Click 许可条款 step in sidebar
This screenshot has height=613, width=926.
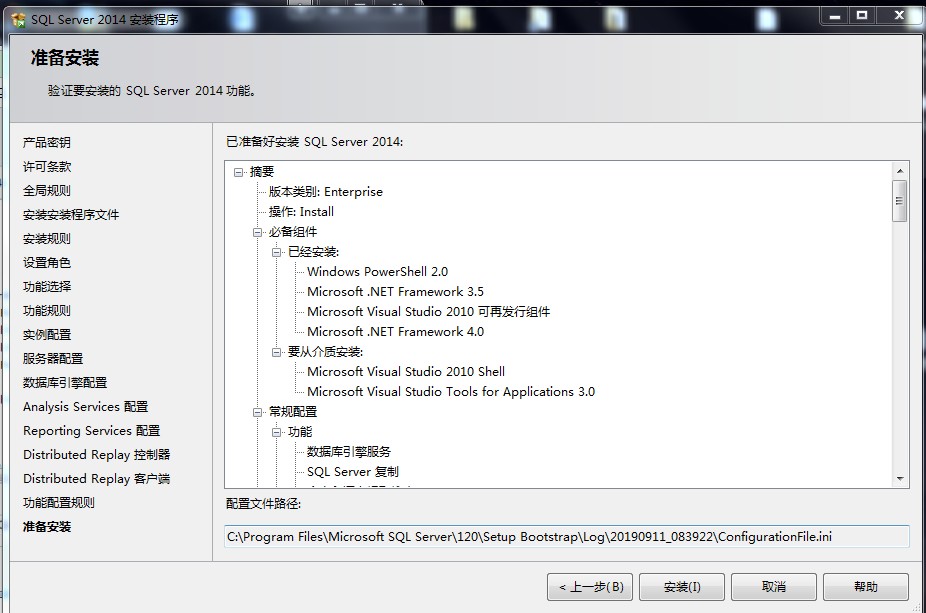[47, 167]
